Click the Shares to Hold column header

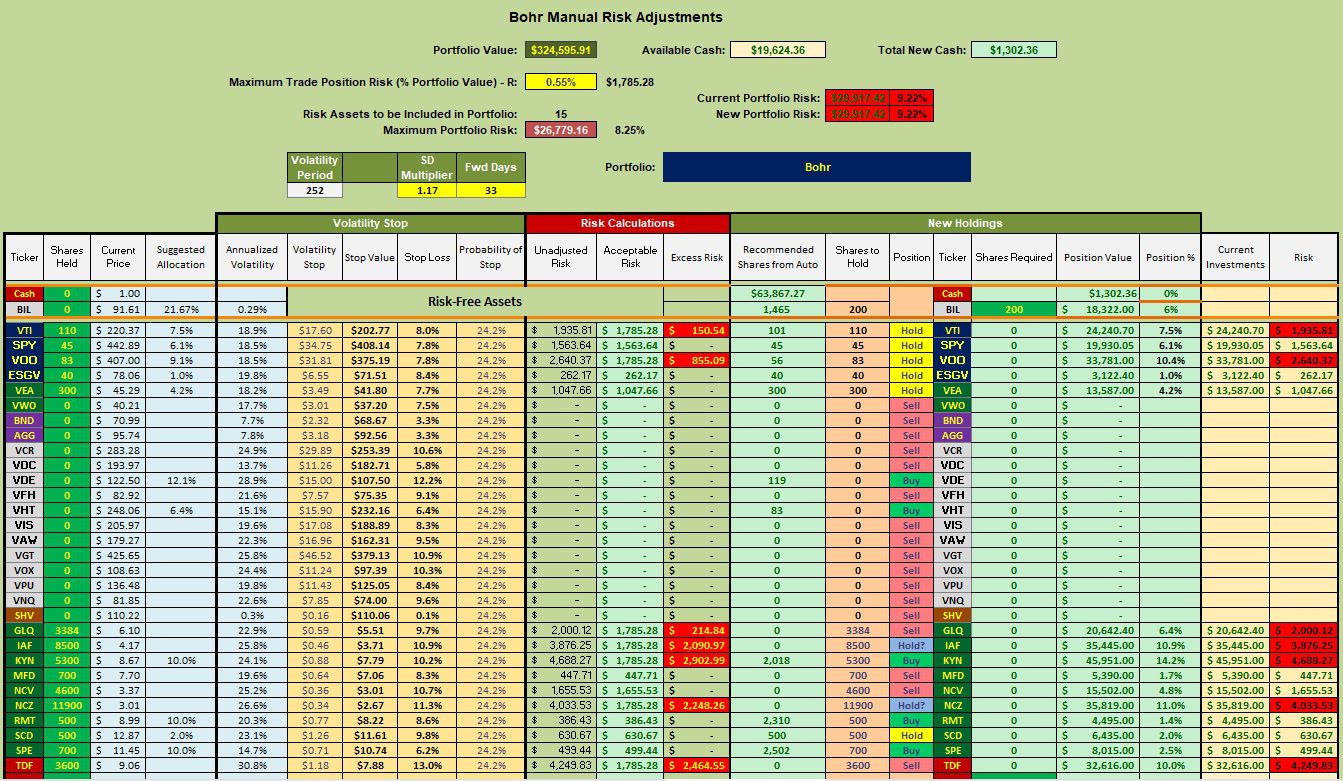click(857, 257)
